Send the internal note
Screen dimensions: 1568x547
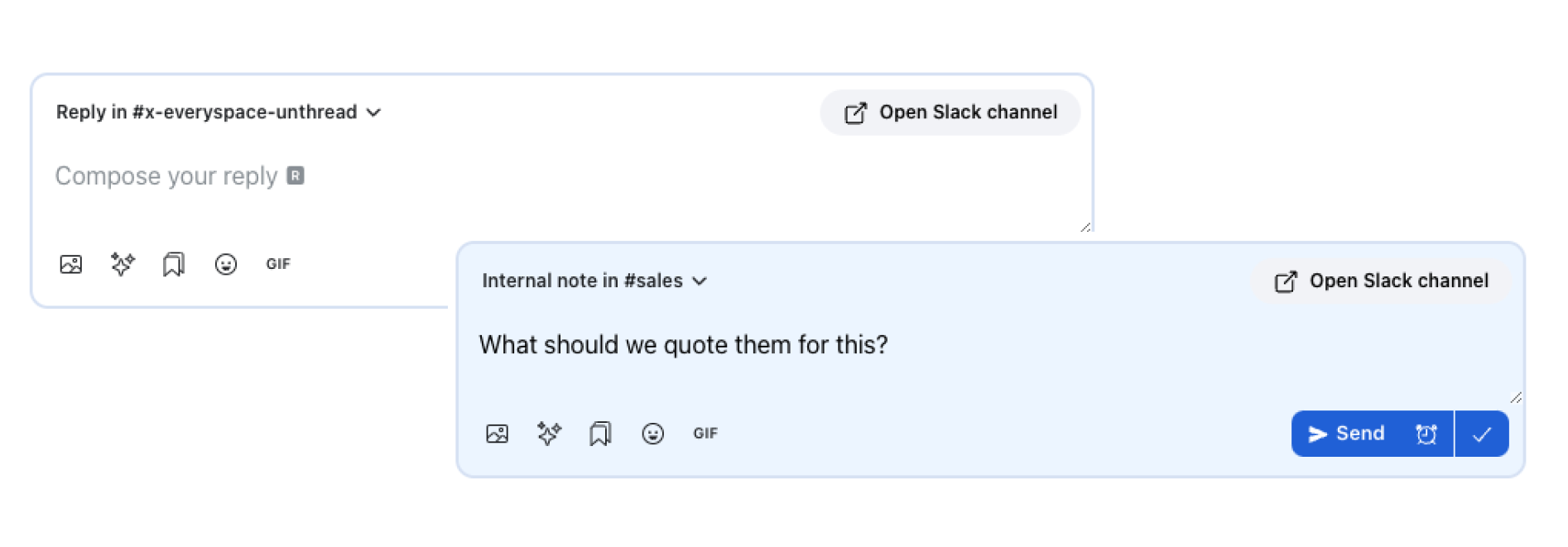pos(1347,434)
